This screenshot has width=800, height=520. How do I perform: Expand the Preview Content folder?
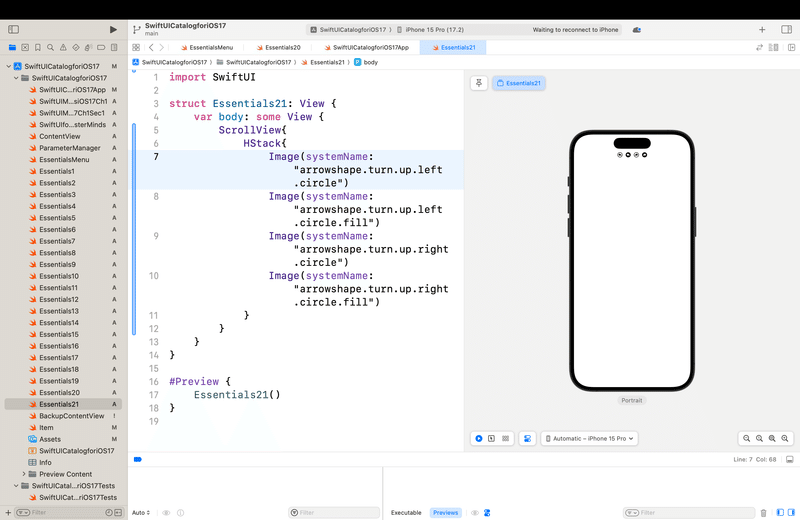23,474
